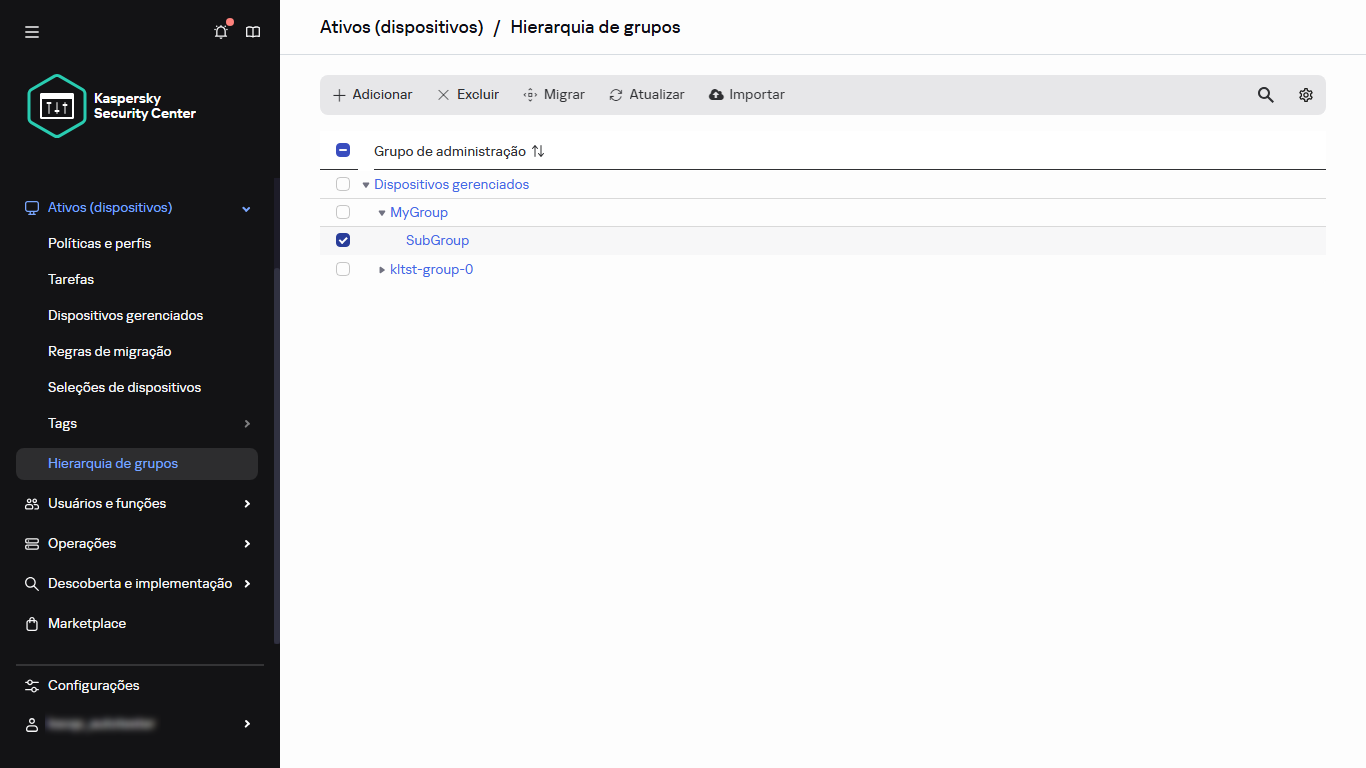Image resolution: width=1366 pixels, height=768 pixels.
Task: Select Políticas e perfis in the sidebar
Action: click(99, 243)
